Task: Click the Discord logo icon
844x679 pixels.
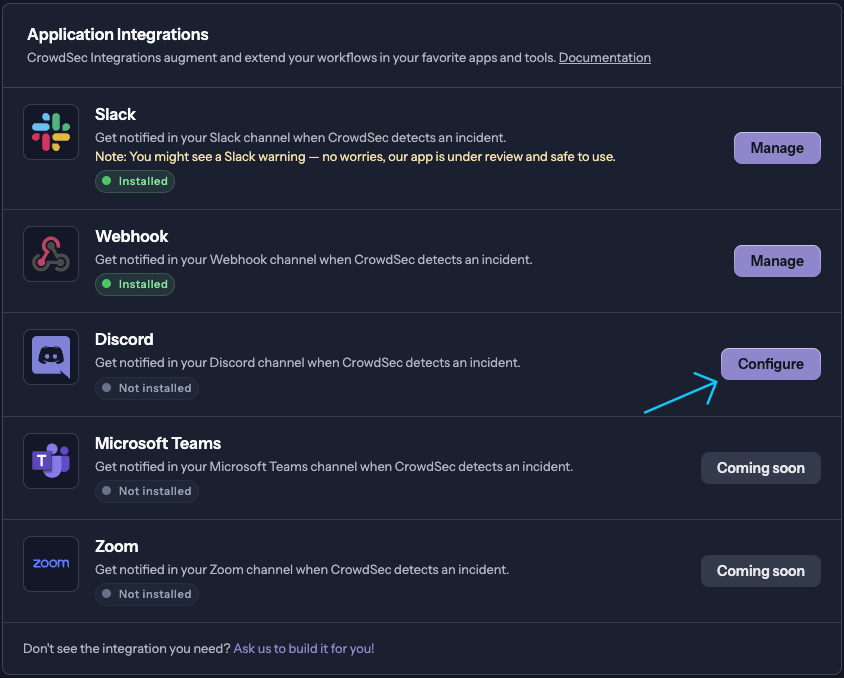Action: coord(51,357)
